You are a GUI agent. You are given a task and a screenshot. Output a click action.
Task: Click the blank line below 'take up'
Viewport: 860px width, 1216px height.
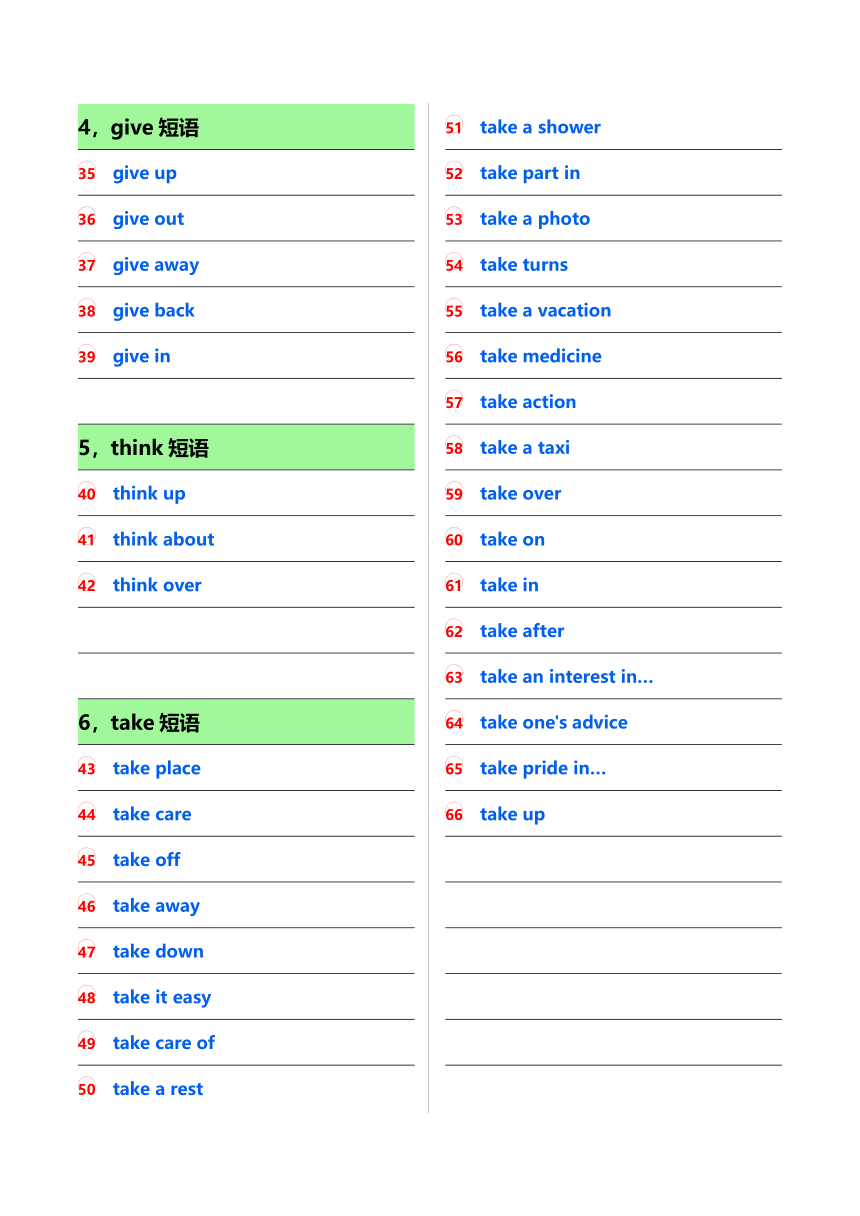(613, 860)
